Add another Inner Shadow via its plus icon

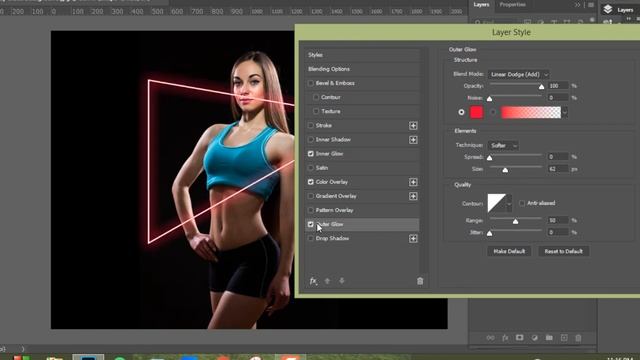413,140
